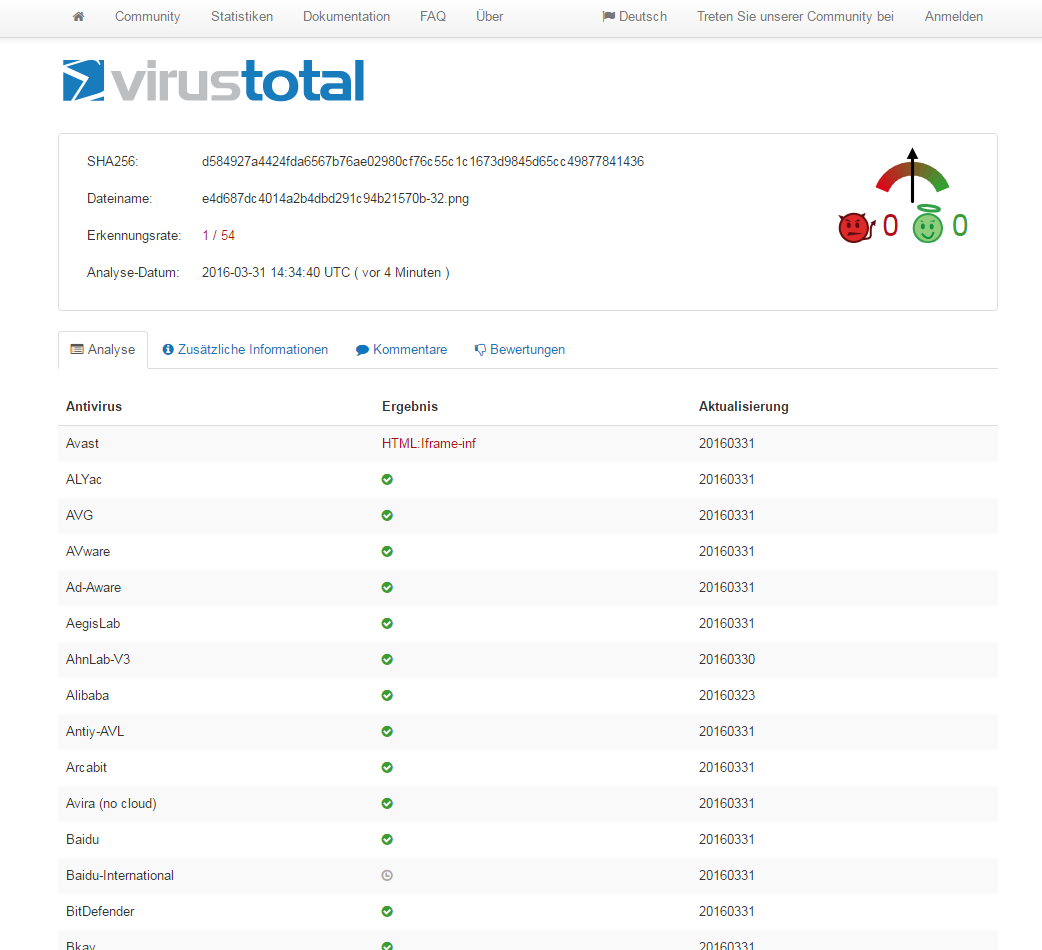1042x950 pixels.
Task: Click the green angel harmless vote icon
Action: click(927, 226)
